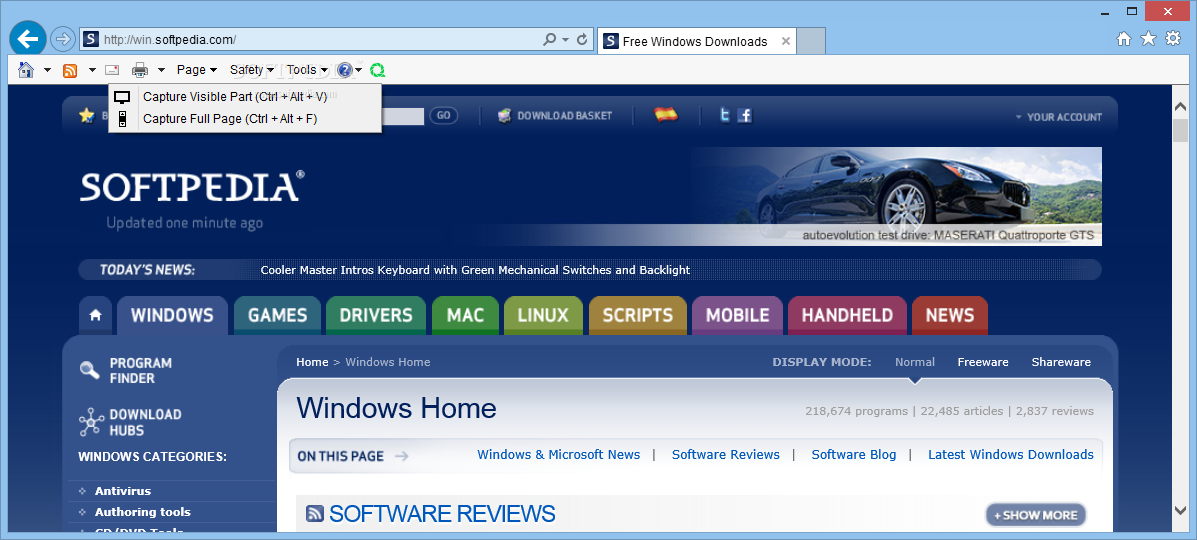
Task: Open the Authoring tools category
Action: (143, 512)
